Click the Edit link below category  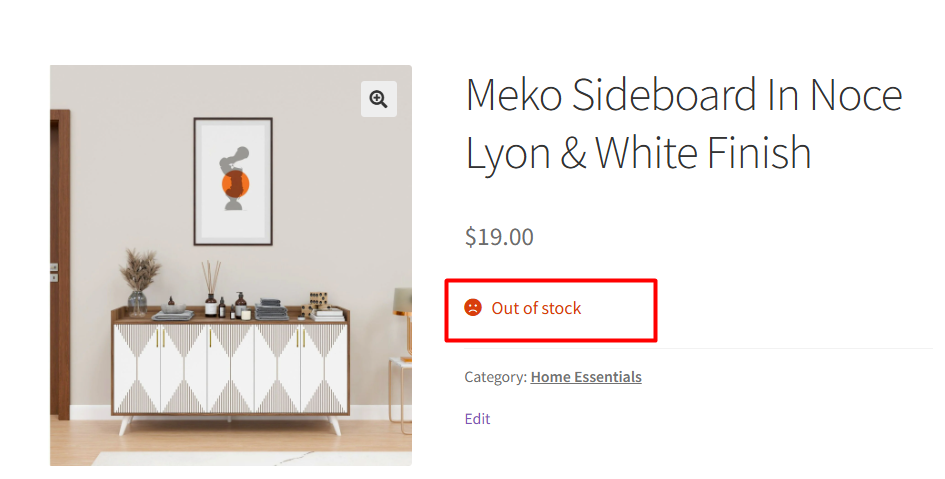pyautogui.click(x=477, y=419)
